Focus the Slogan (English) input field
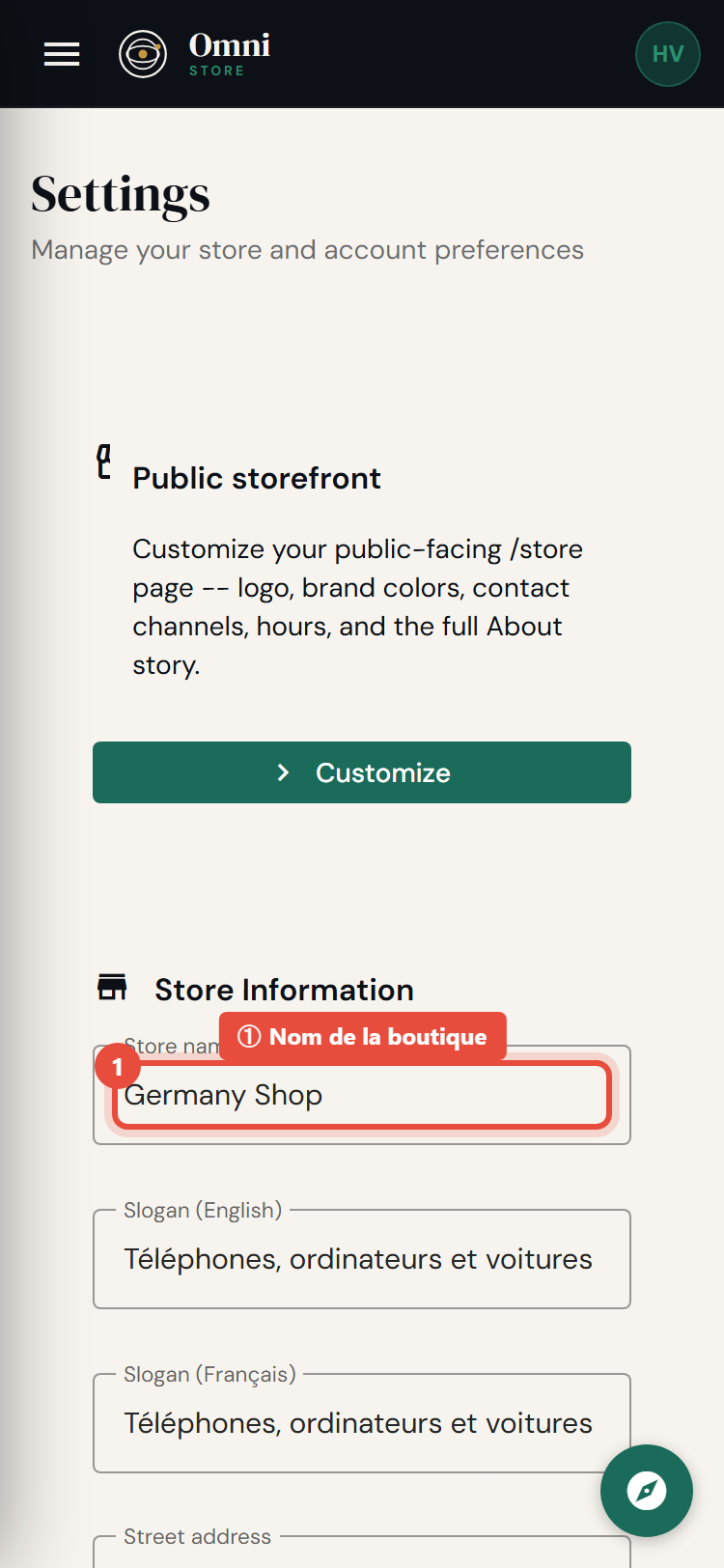 point(362,1259)
